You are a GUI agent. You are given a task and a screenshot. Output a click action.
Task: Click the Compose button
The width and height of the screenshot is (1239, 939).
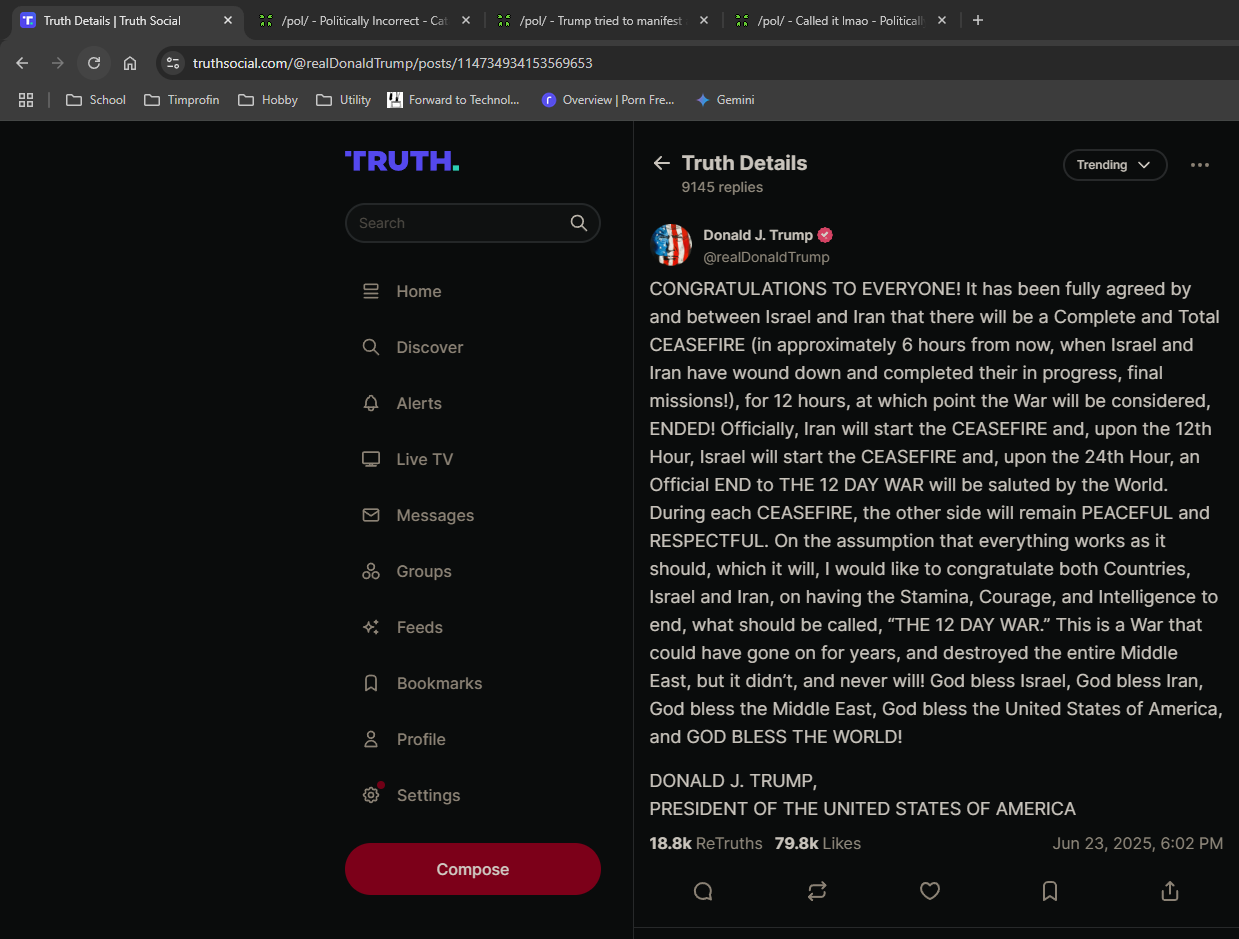[x=473, y=869]
